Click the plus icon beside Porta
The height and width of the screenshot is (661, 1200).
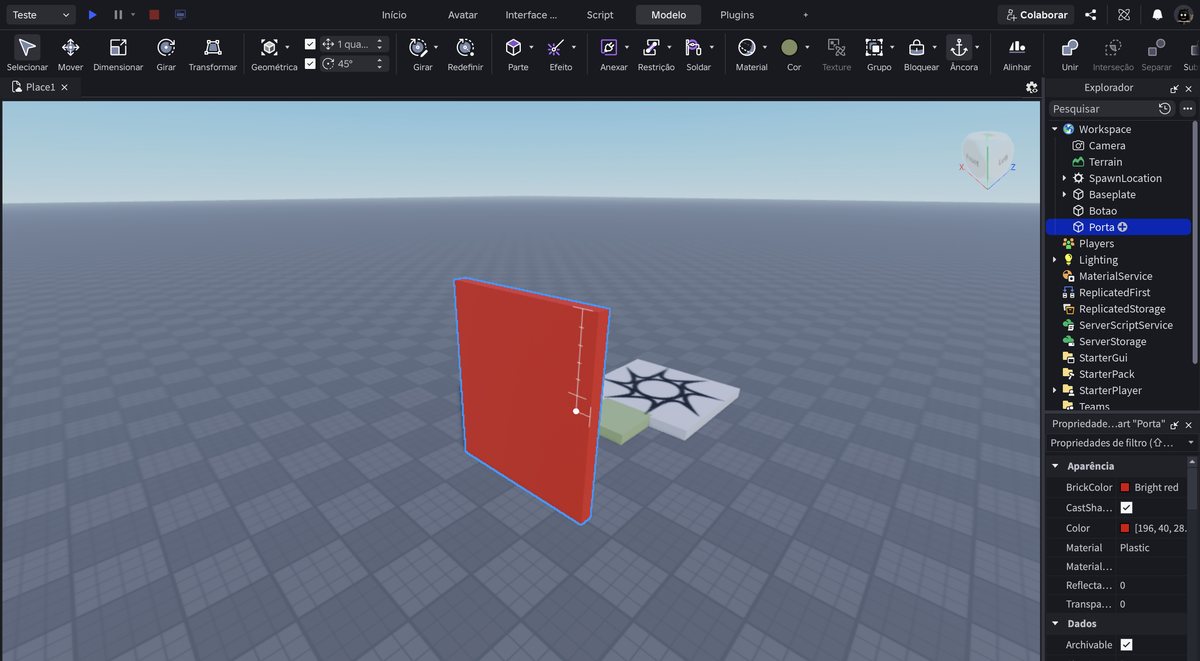(x=1123, y=227)
